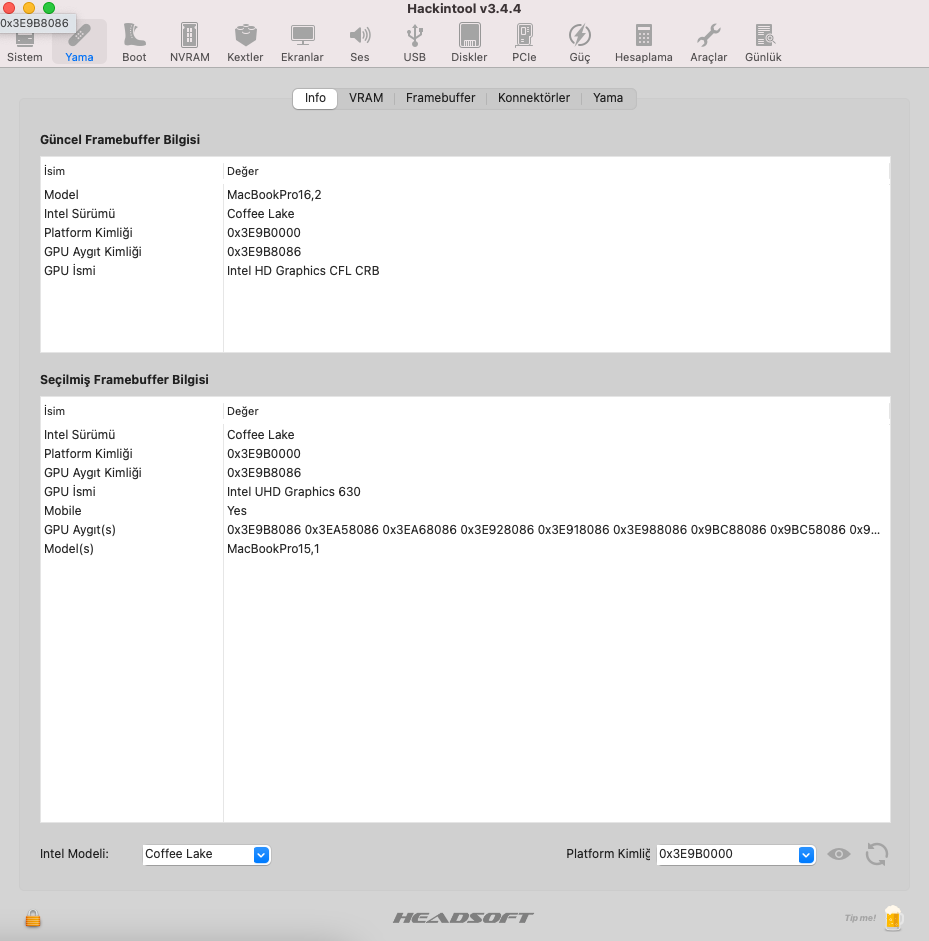Switch to the Konnektörler tab
This screenshot has height=941, width=929.
534,98
